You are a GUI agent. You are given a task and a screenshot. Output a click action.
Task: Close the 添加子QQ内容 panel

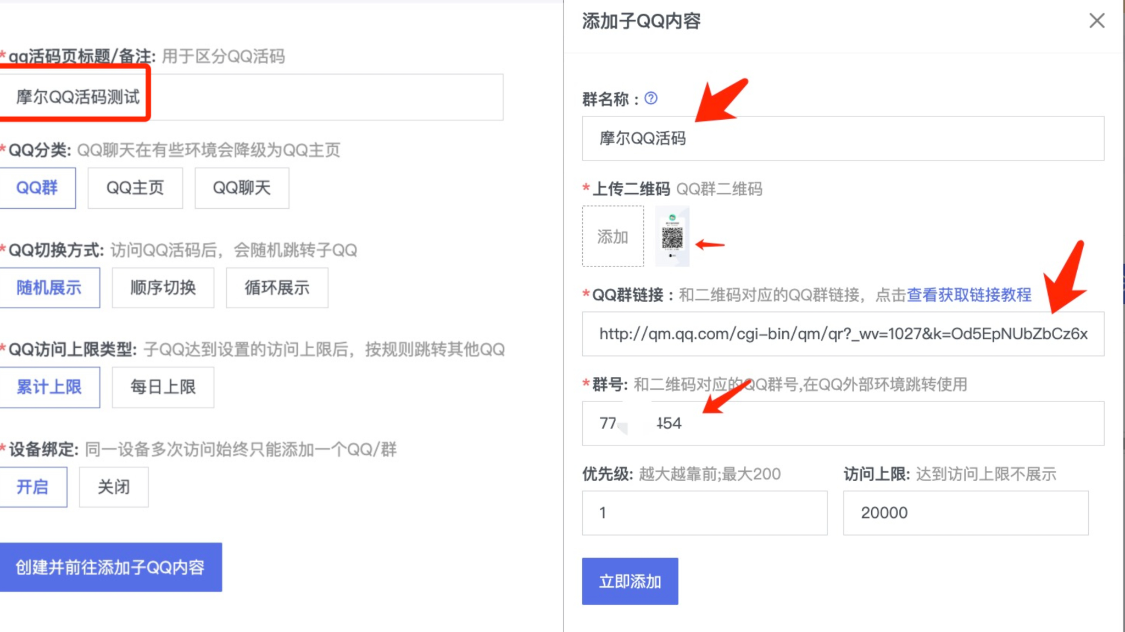pos(1096,20)
